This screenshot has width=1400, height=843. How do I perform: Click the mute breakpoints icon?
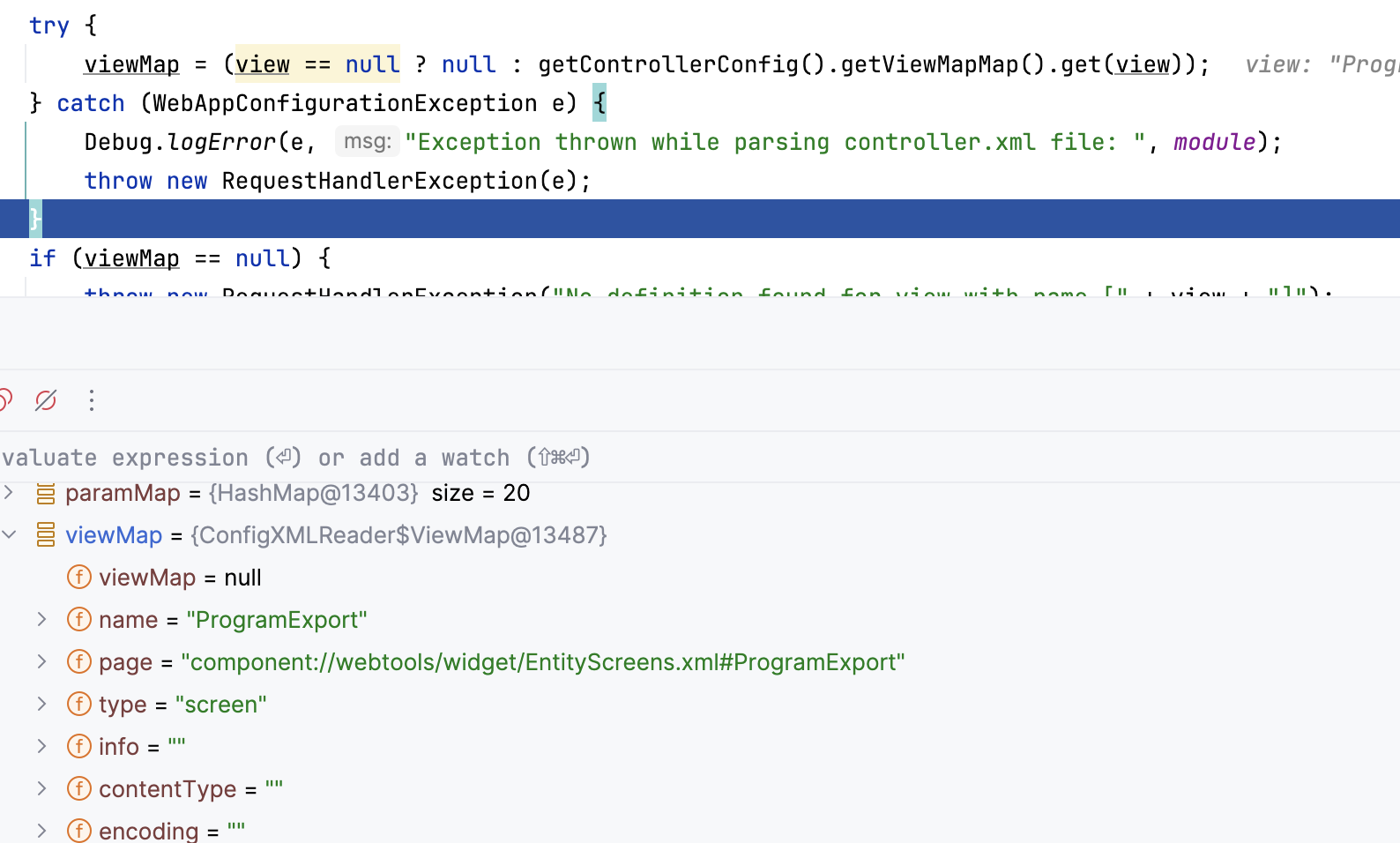click(x=46, y=400)
